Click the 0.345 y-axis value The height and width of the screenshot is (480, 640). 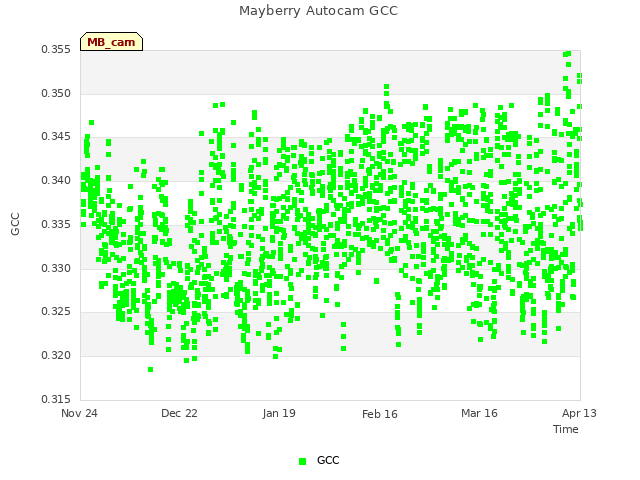[x=56, y=136]
